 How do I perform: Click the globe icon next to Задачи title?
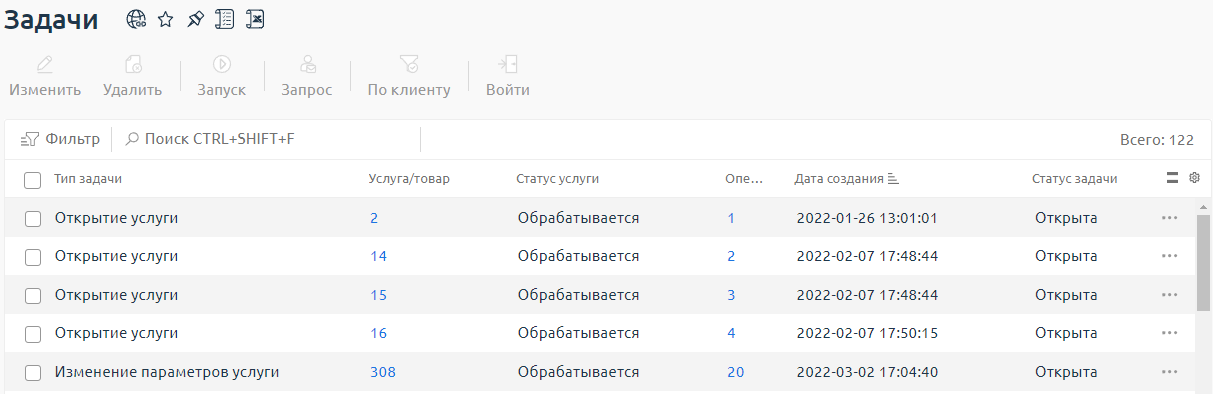click(136, 19)
